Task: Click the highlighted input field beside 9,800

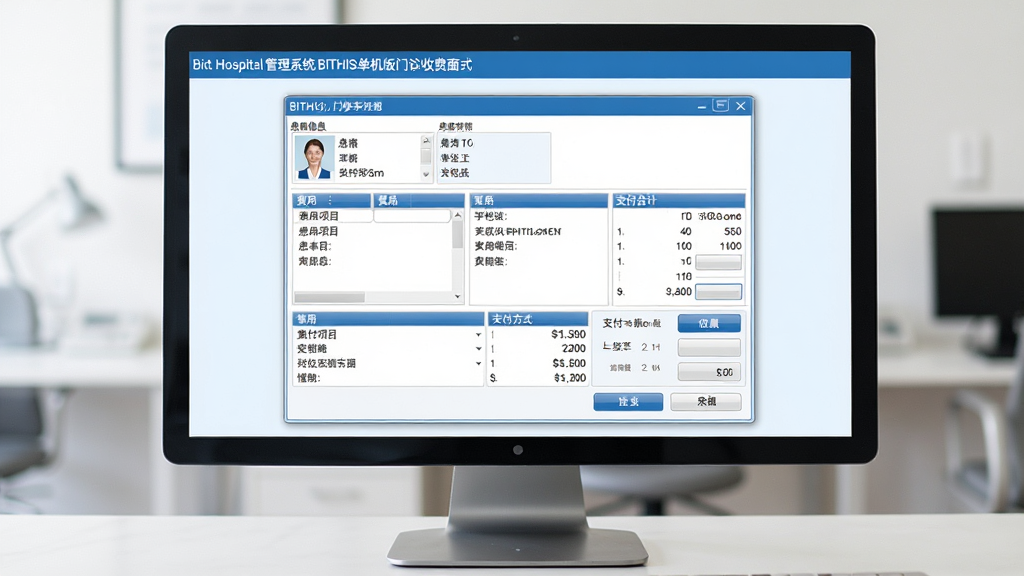Action: [718, 292]
